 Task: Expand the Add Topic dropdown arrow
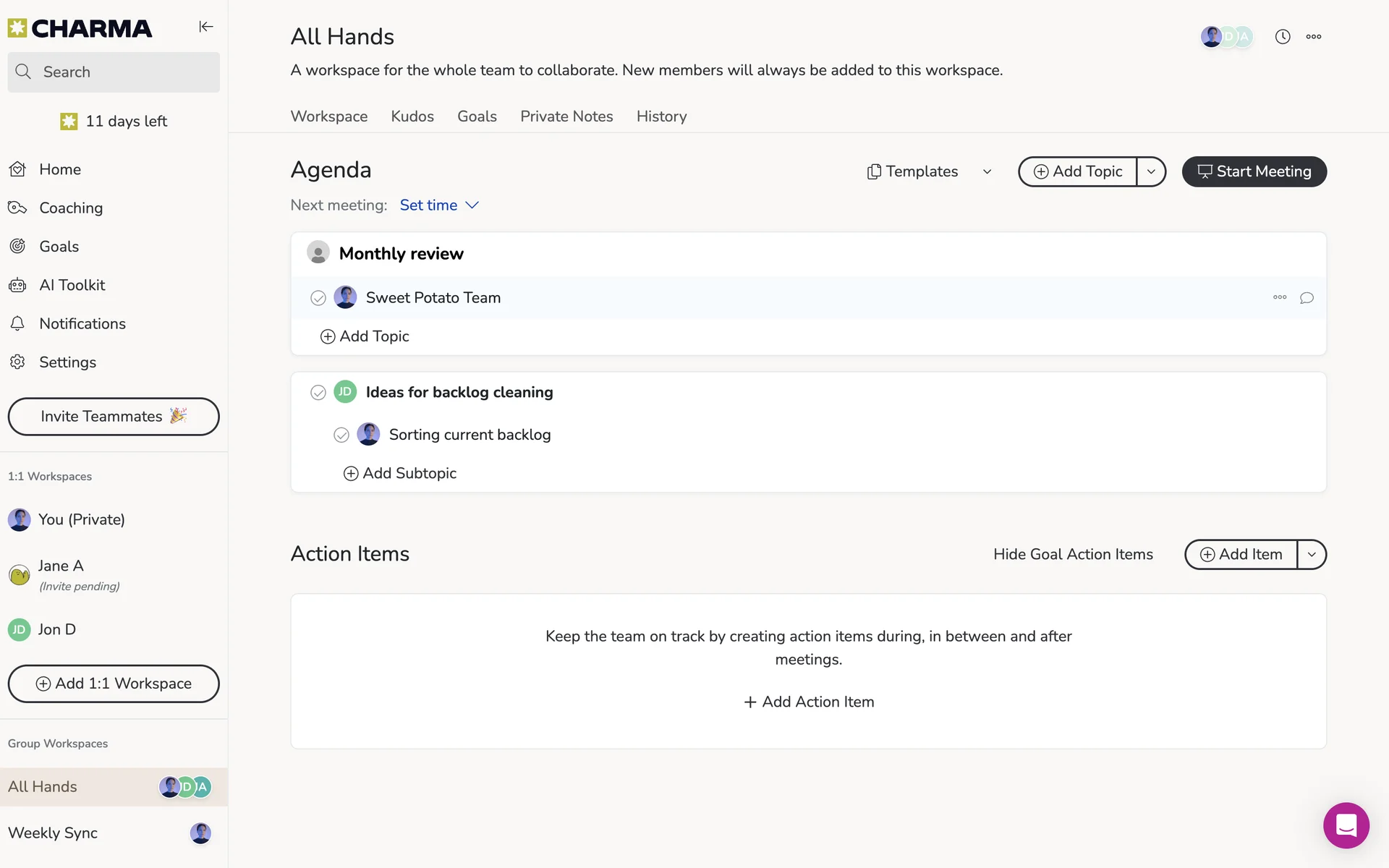[1151, 172]
